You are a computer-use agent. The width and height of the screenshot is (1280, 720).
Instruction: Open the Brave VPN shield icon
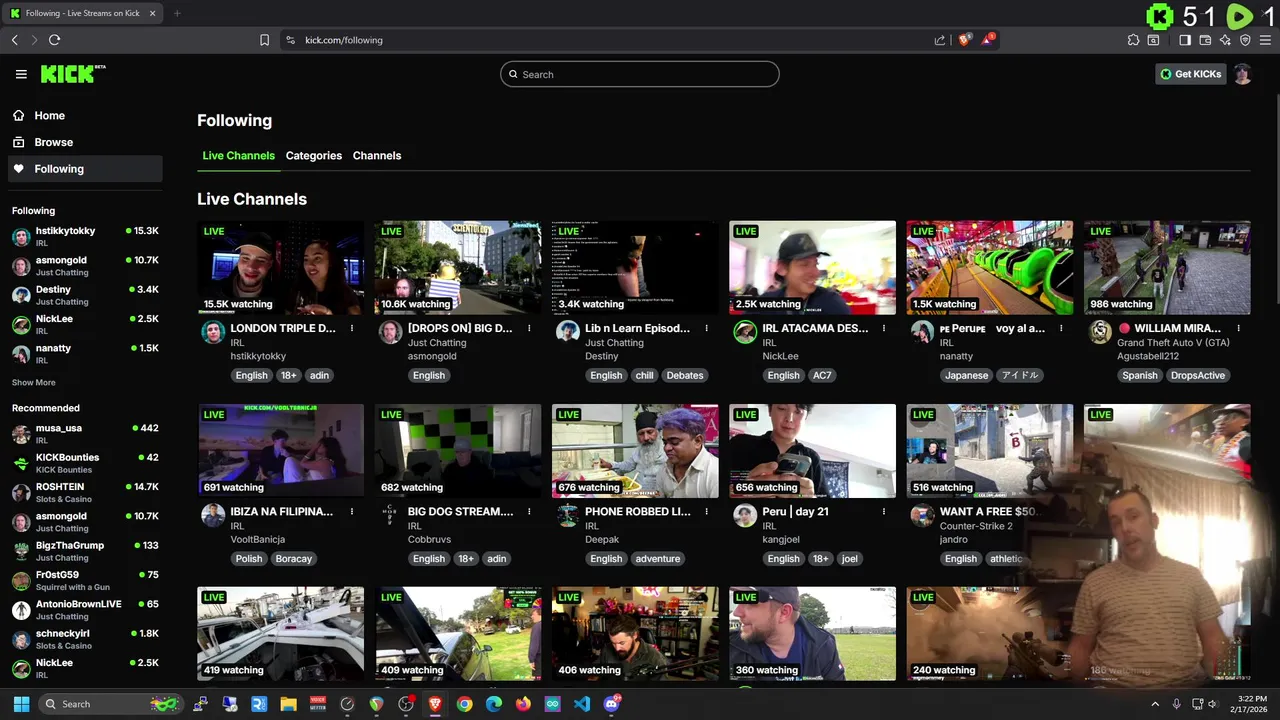[x=1245, y=40]
